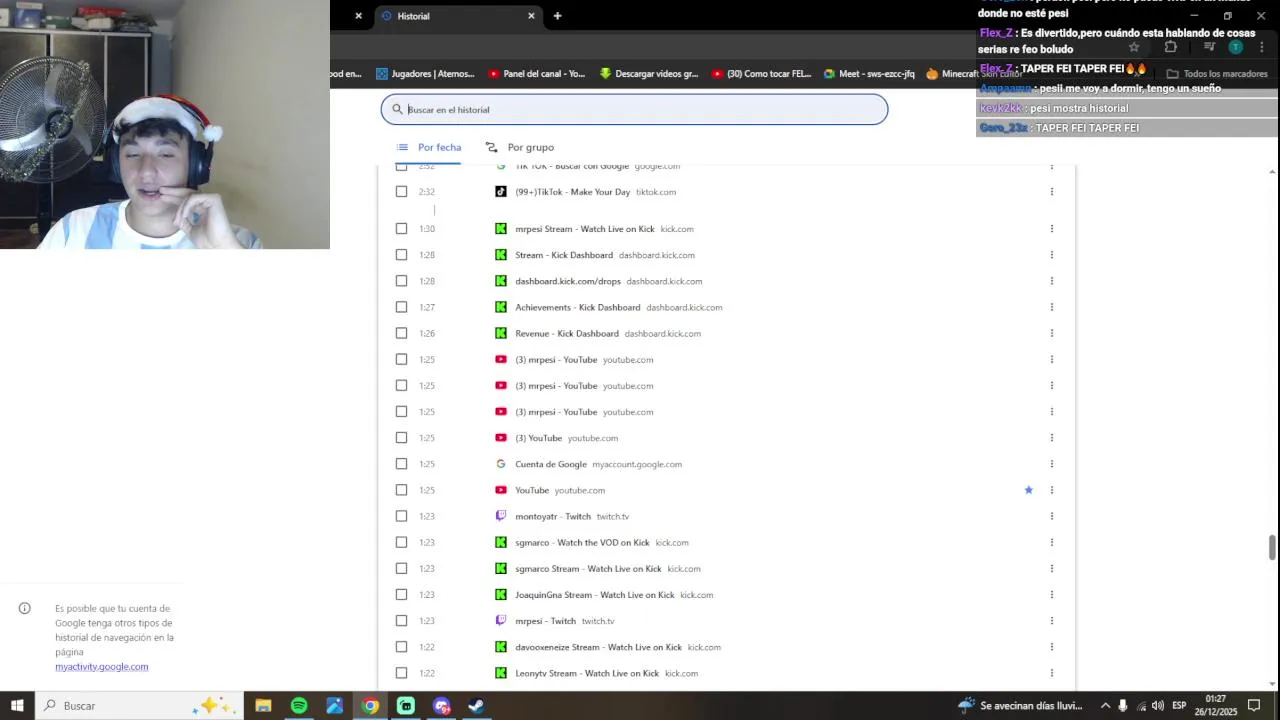Open the green streaming app in taskbar
Image resolution: width=1280 pixels, height=720 pixels.
pos(406,706)
